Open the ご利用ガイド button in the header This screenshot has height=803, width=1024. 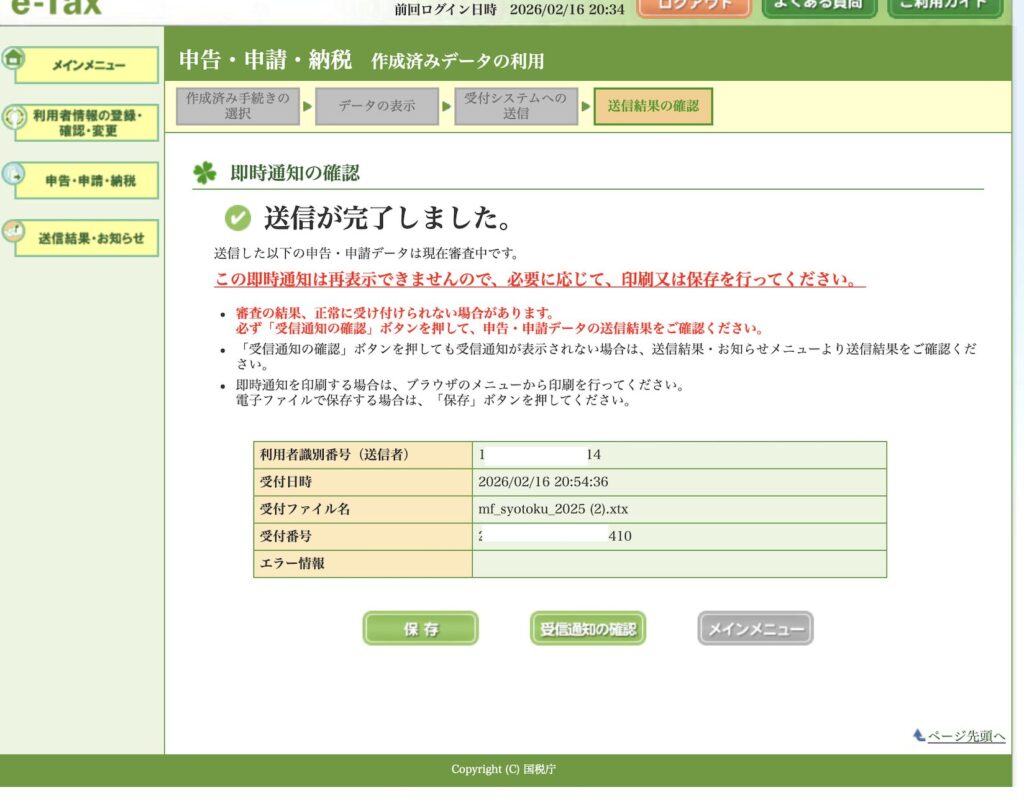point(944,6)
